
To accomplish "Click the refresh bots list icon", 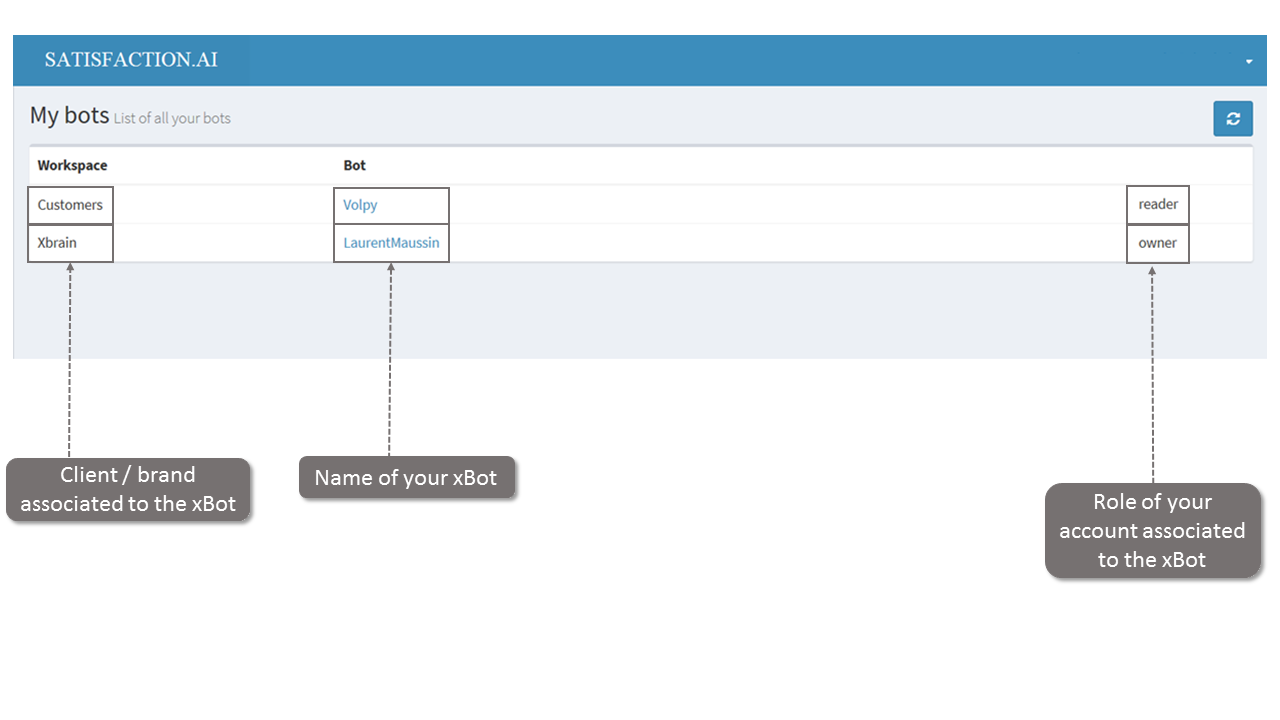I will pyautogui.click(x=1232, y=118).
